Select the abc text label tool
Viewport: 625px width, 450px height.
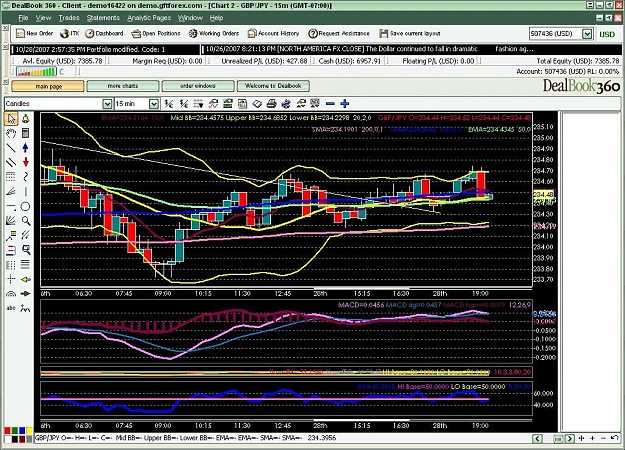click(11, 308)
